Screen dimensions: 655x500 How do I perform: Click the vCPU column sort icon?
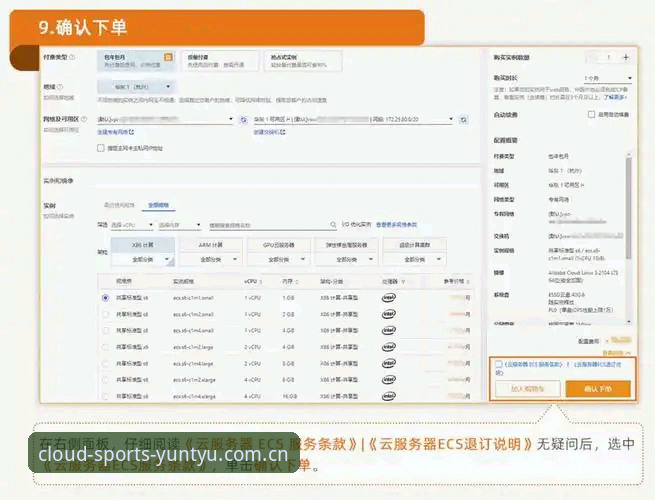tap(261, 282)
